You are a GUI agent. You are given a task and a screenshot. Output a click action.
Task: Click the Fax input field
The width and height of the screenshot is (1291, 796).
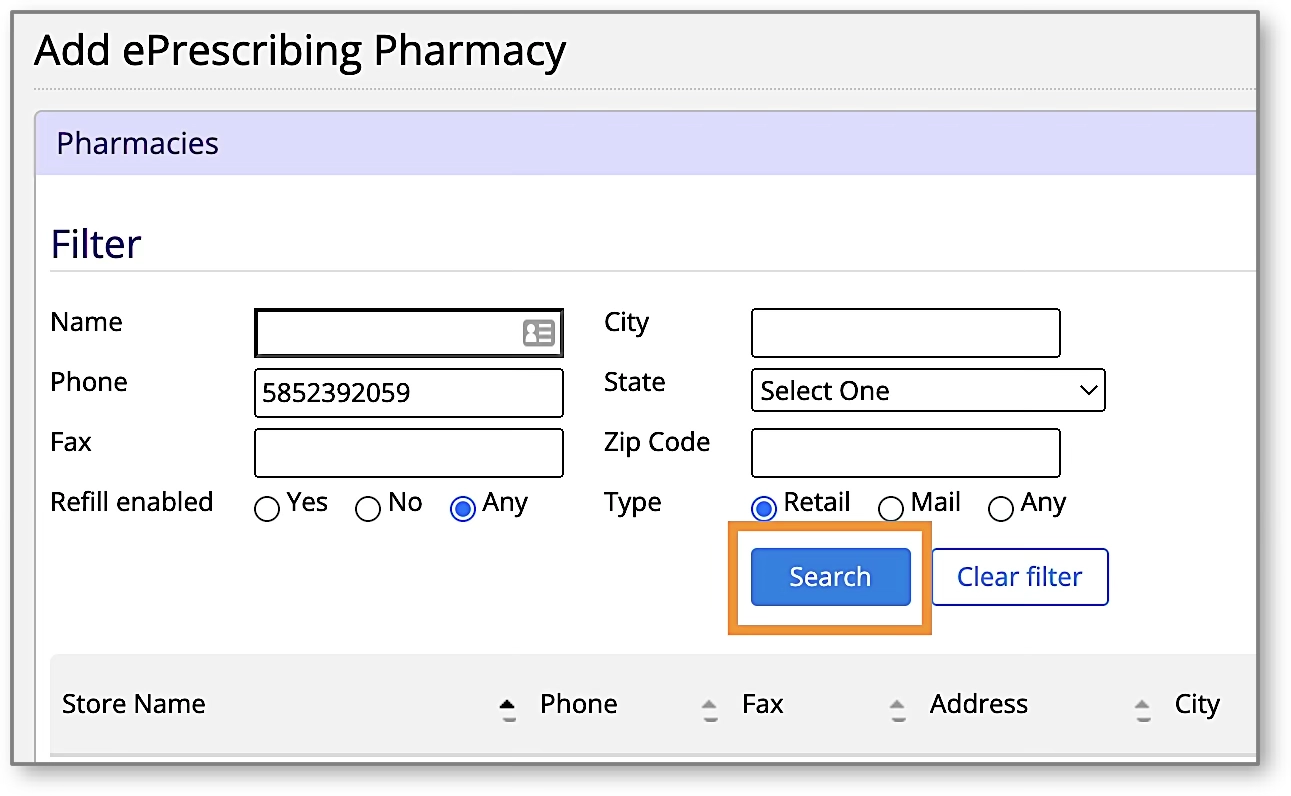coord(409,453)
